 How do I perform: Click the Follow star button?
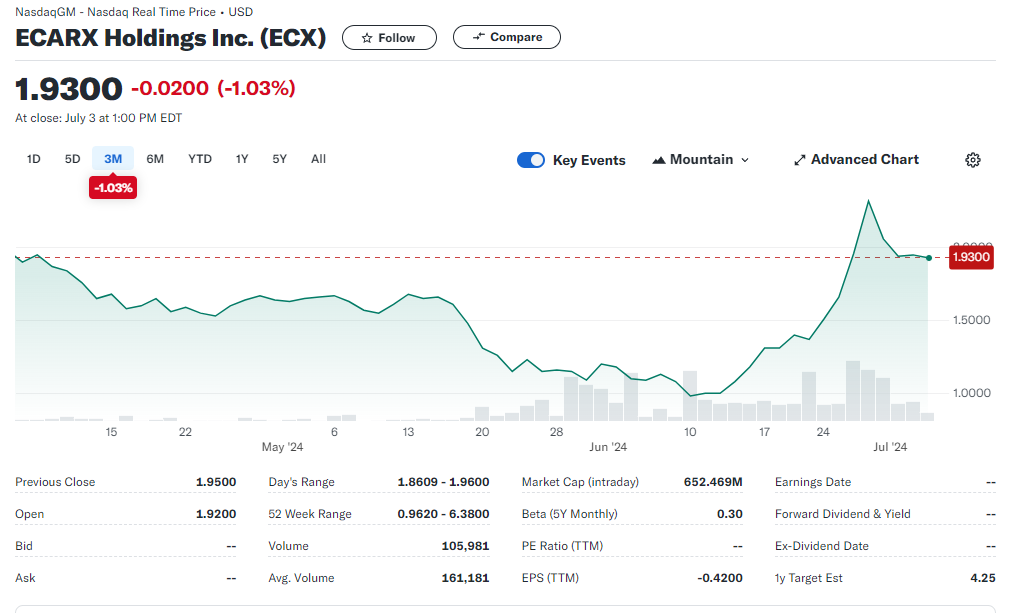tap(389, 38)
